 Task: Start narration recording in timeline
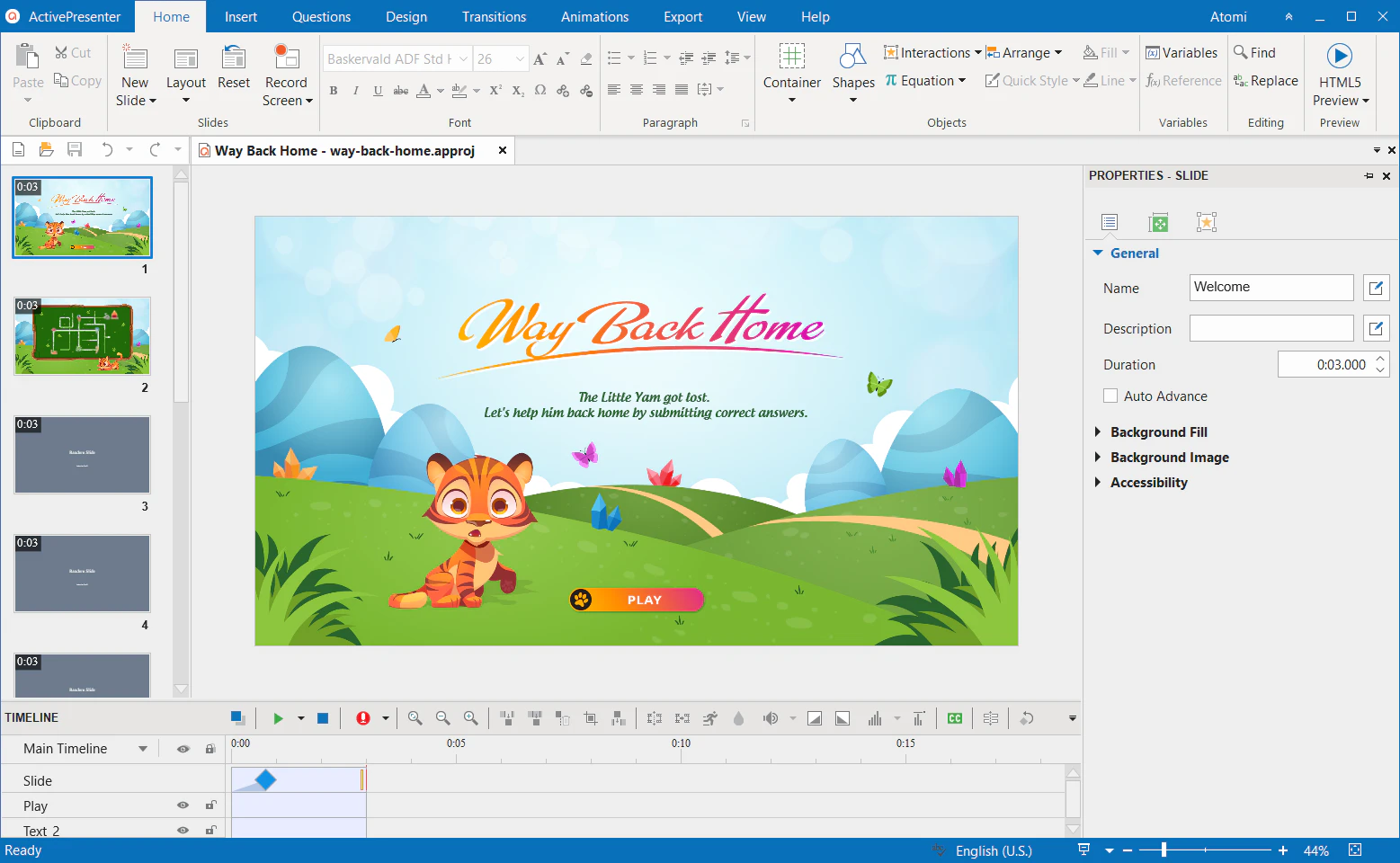click(363, 717)
